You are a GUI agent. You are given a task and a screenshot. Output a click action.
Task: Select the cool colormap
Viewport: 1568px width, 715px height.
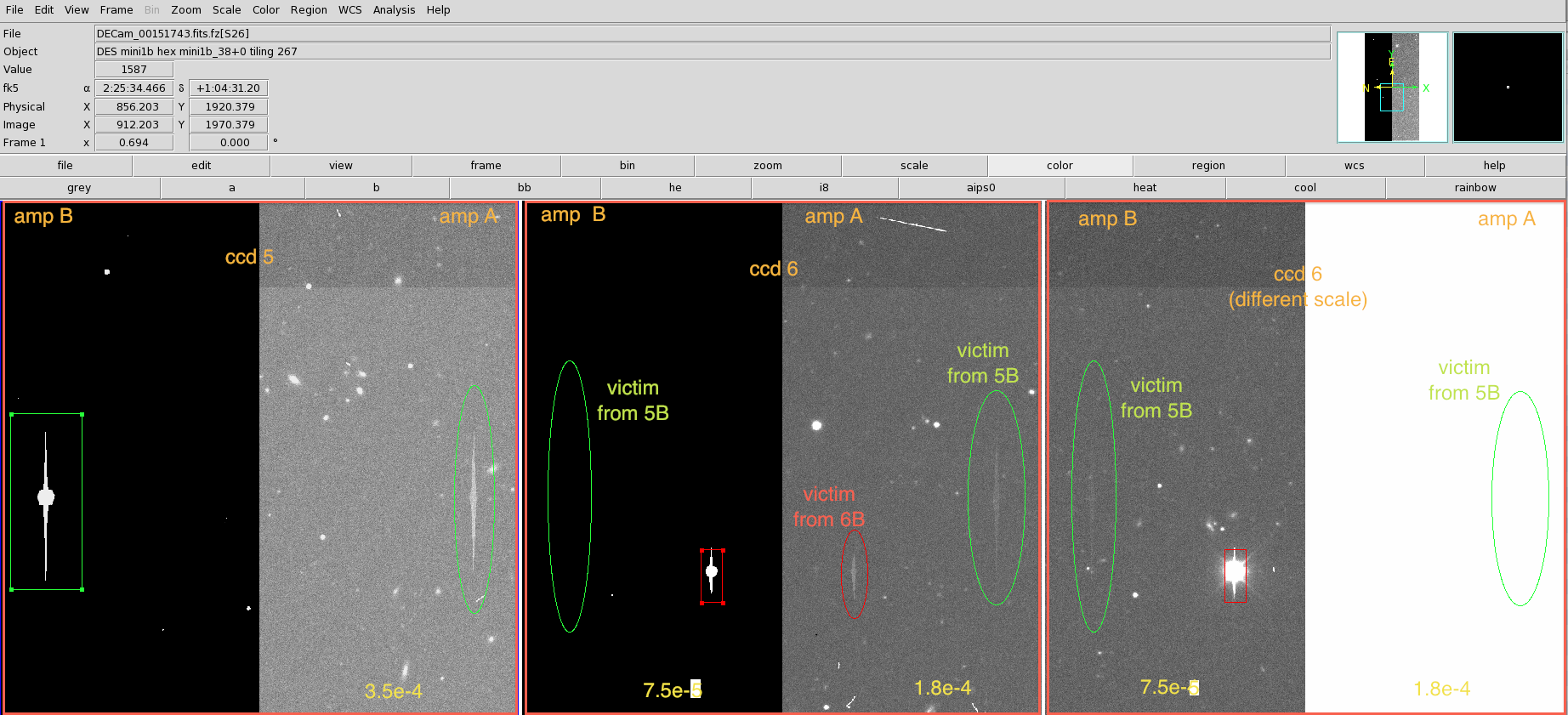[1304, 188]
